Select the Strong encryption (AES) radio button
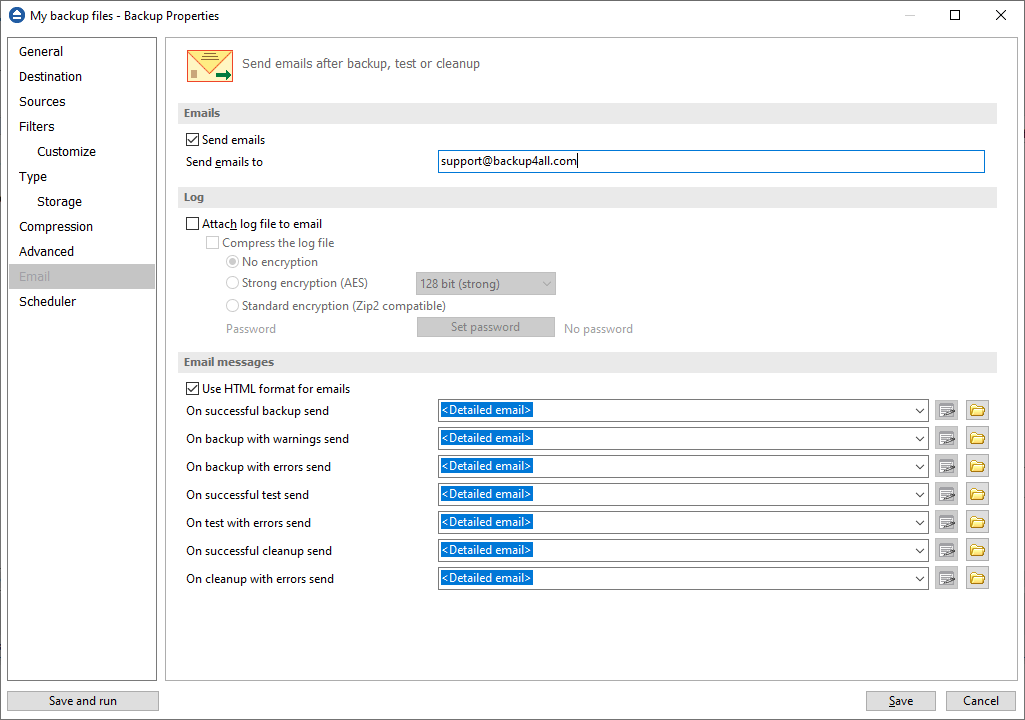This screenshot has height=720, width=1025. [x=231, y=283]
